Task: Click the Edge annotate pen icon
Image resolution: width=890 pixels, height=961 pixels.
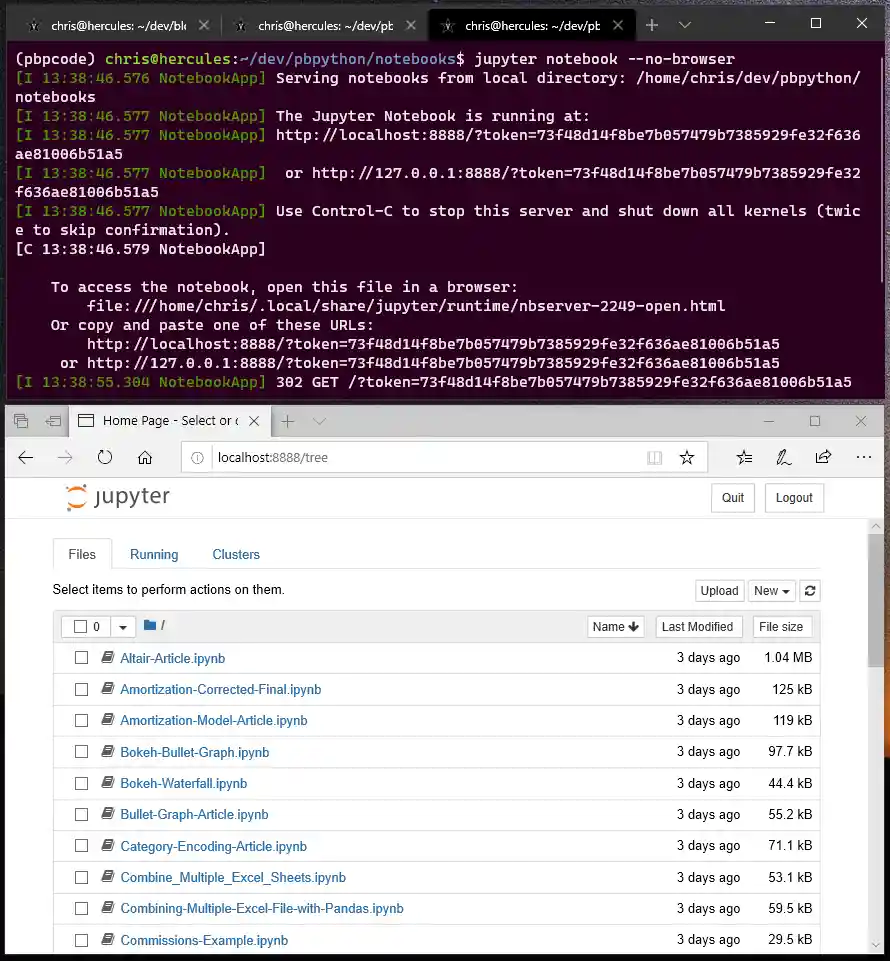Action: point(783,457)
